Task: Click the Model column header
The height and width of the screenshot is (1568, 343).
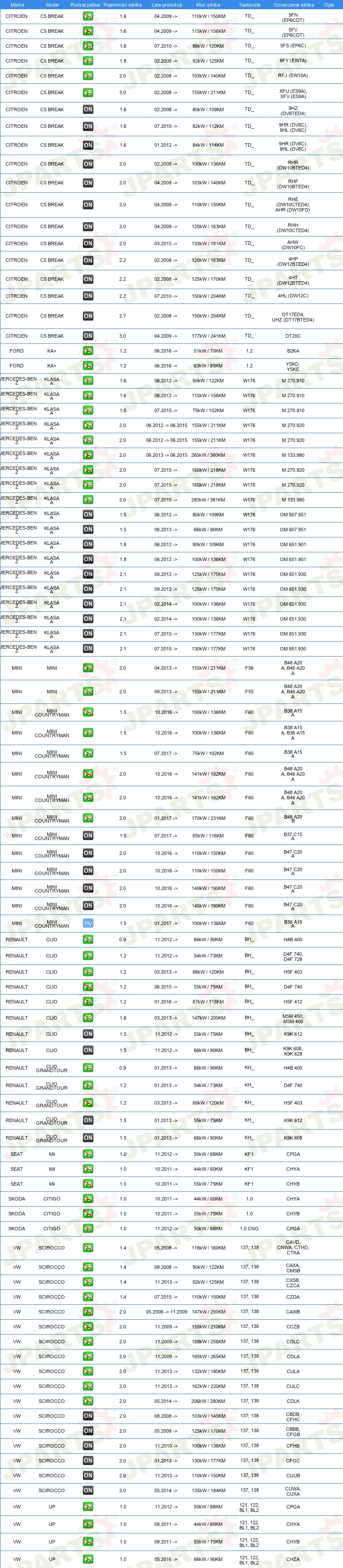Action: (x=52, y=5)
